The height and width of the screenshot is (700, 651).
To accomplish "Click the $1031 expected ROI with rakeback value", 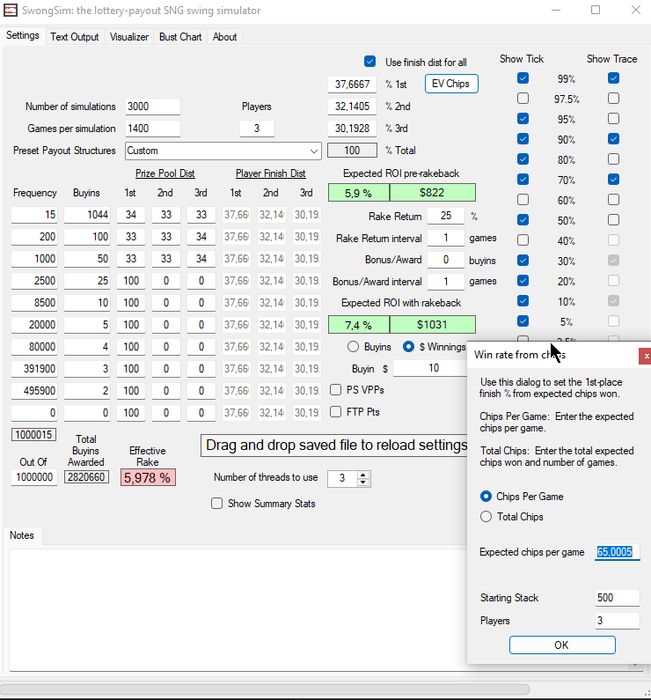I will 432,325.
